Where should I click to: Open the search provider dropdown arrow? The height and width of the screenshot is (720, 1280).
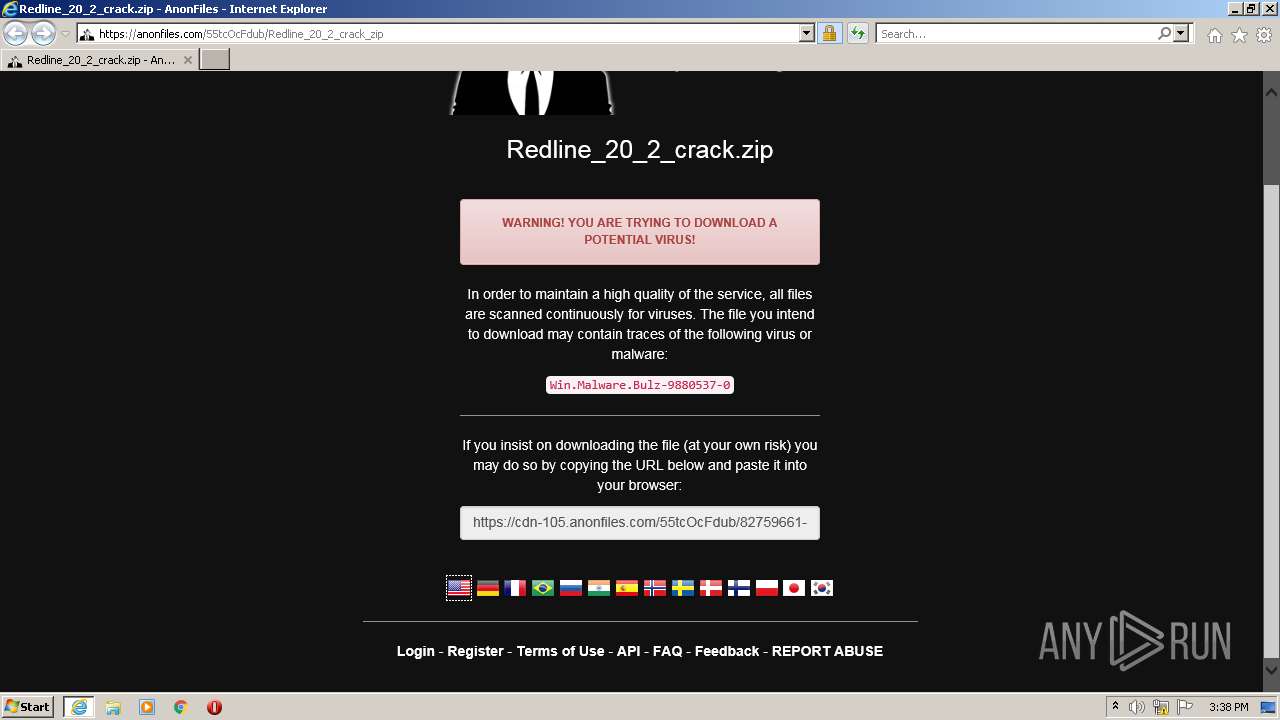tap(1181, 33)
